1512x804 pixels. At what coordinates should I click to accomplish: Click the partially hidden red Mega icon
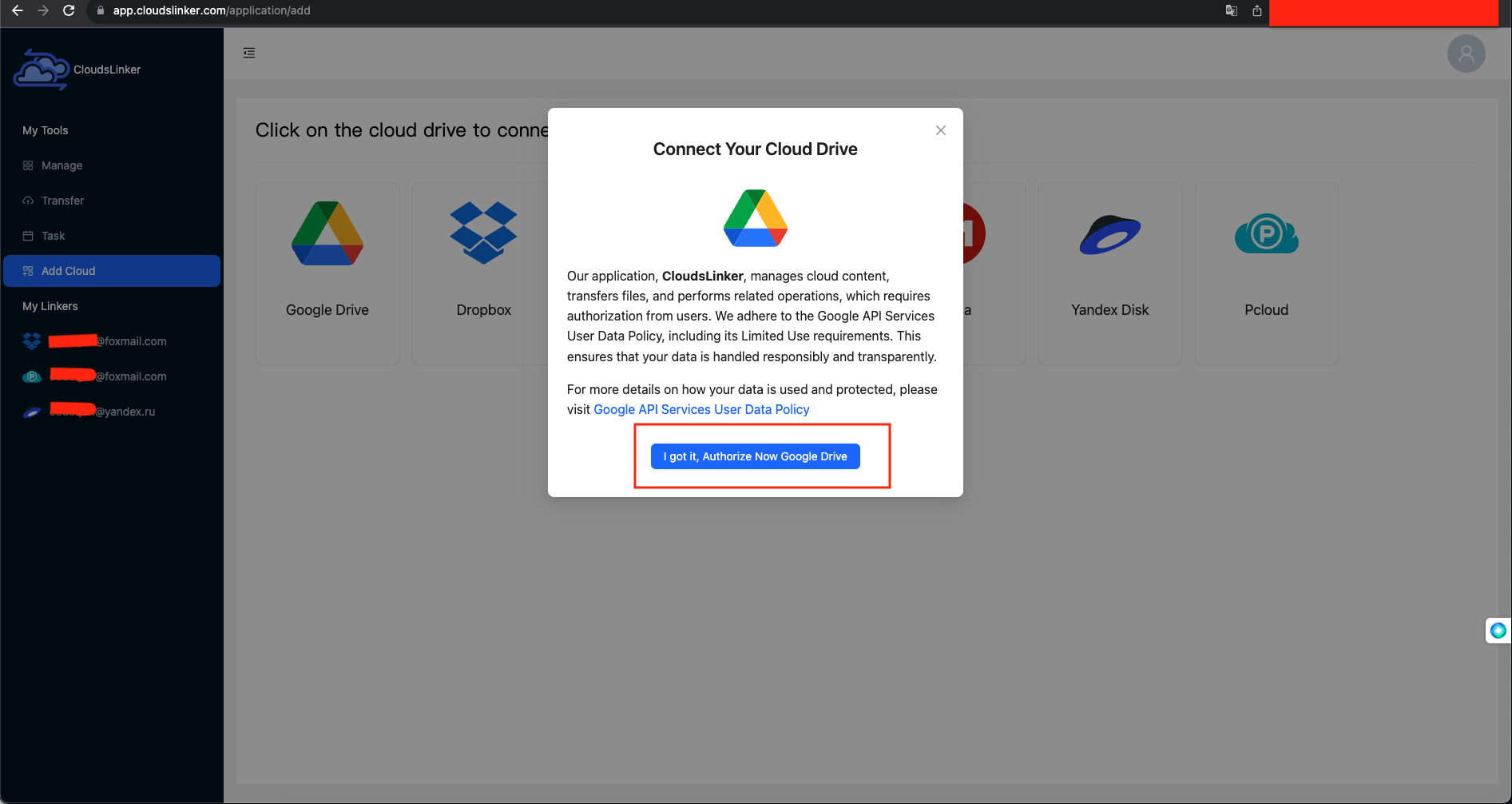[974, 233]
